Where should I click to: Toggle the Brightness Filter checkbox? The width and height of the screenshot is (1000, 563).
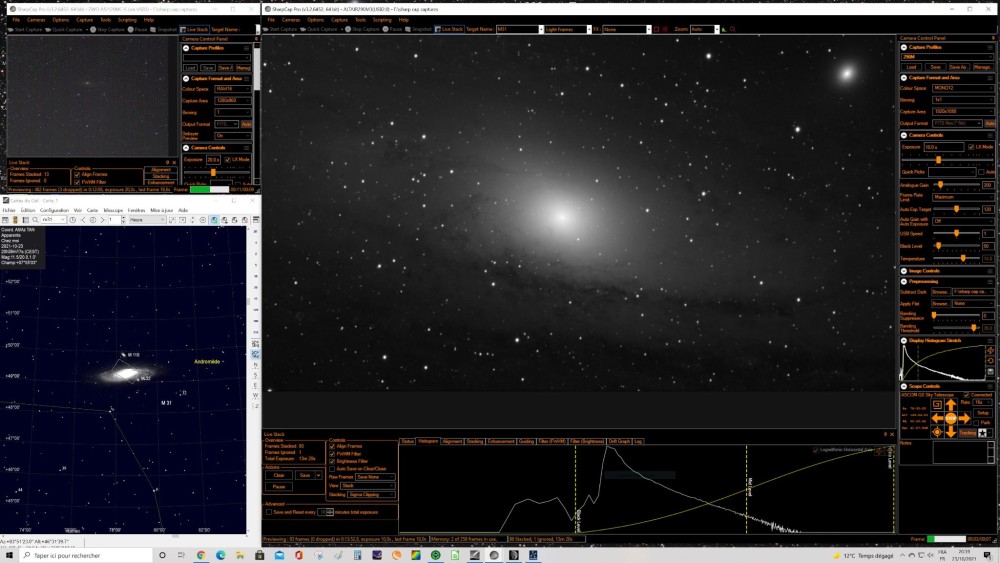click(332, 461)
